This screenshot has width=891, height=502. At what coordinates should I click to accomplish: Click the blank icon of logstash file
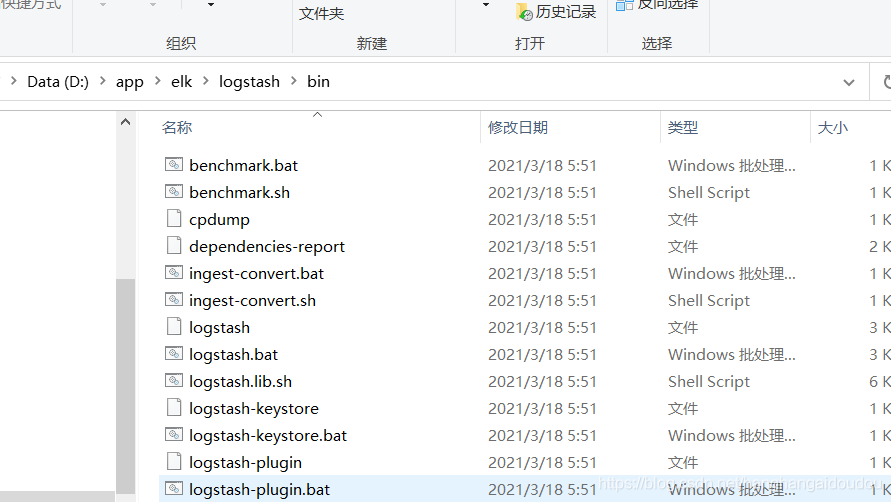(x=174, y=327)
